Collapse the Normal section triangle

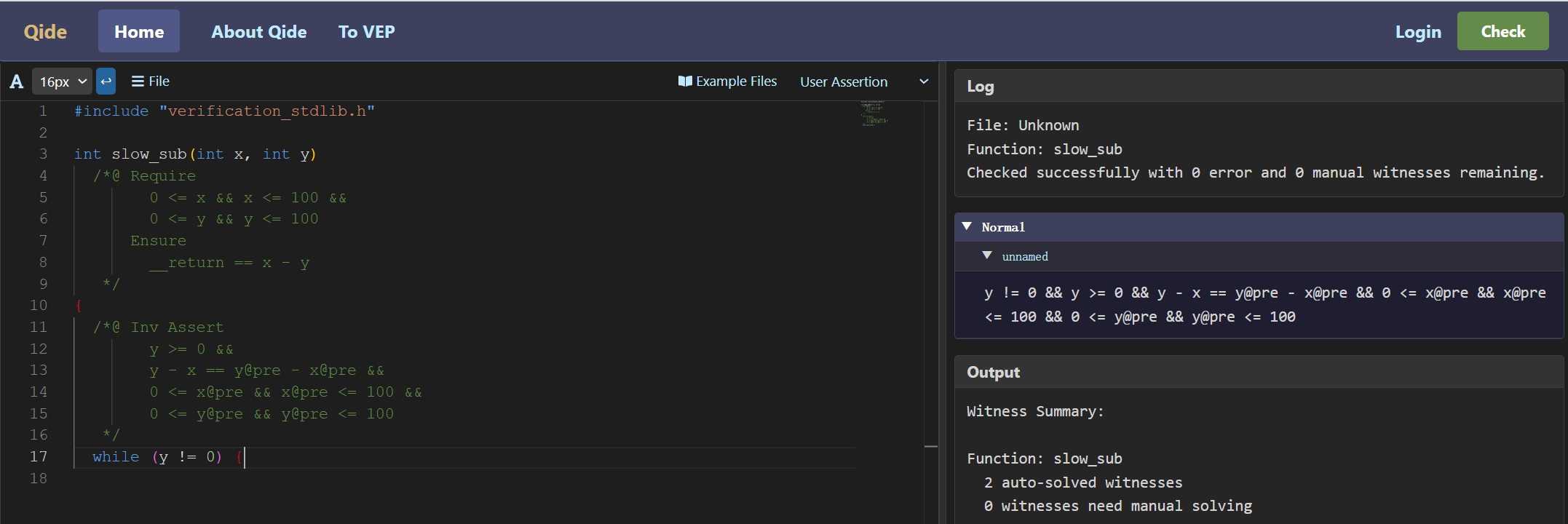point(967,226)
